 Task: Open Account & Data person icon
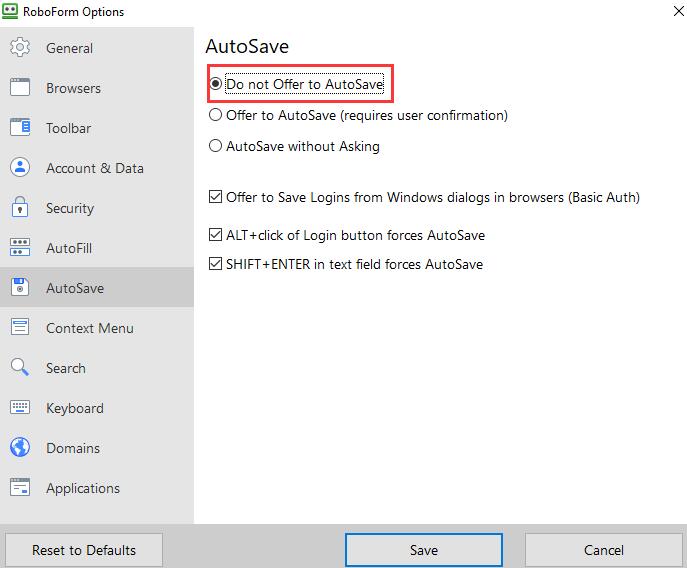tap(20, 168)
